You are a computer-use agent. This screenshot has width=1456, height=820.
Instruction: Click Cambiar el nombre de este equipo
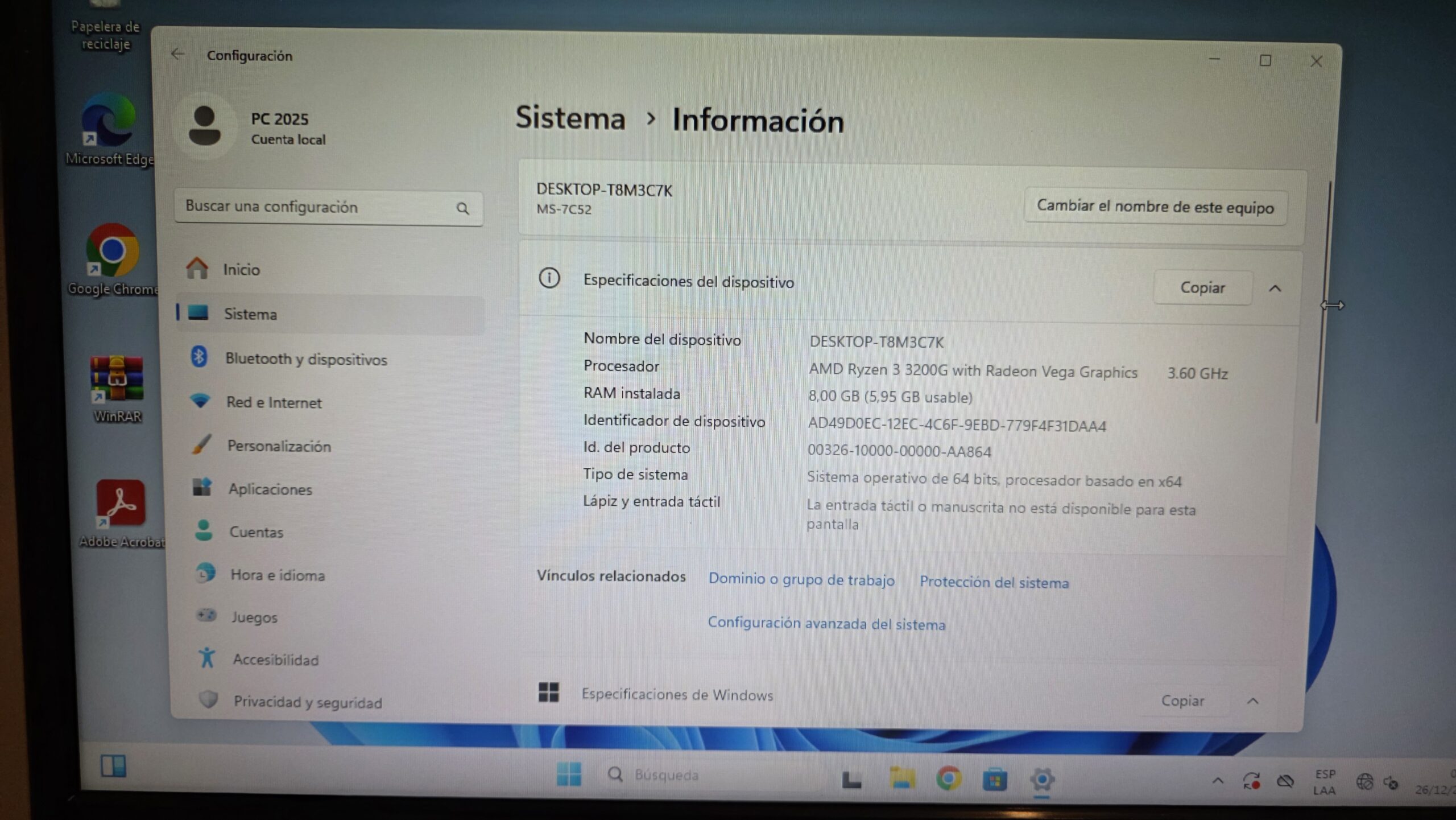coord(1155,207)
